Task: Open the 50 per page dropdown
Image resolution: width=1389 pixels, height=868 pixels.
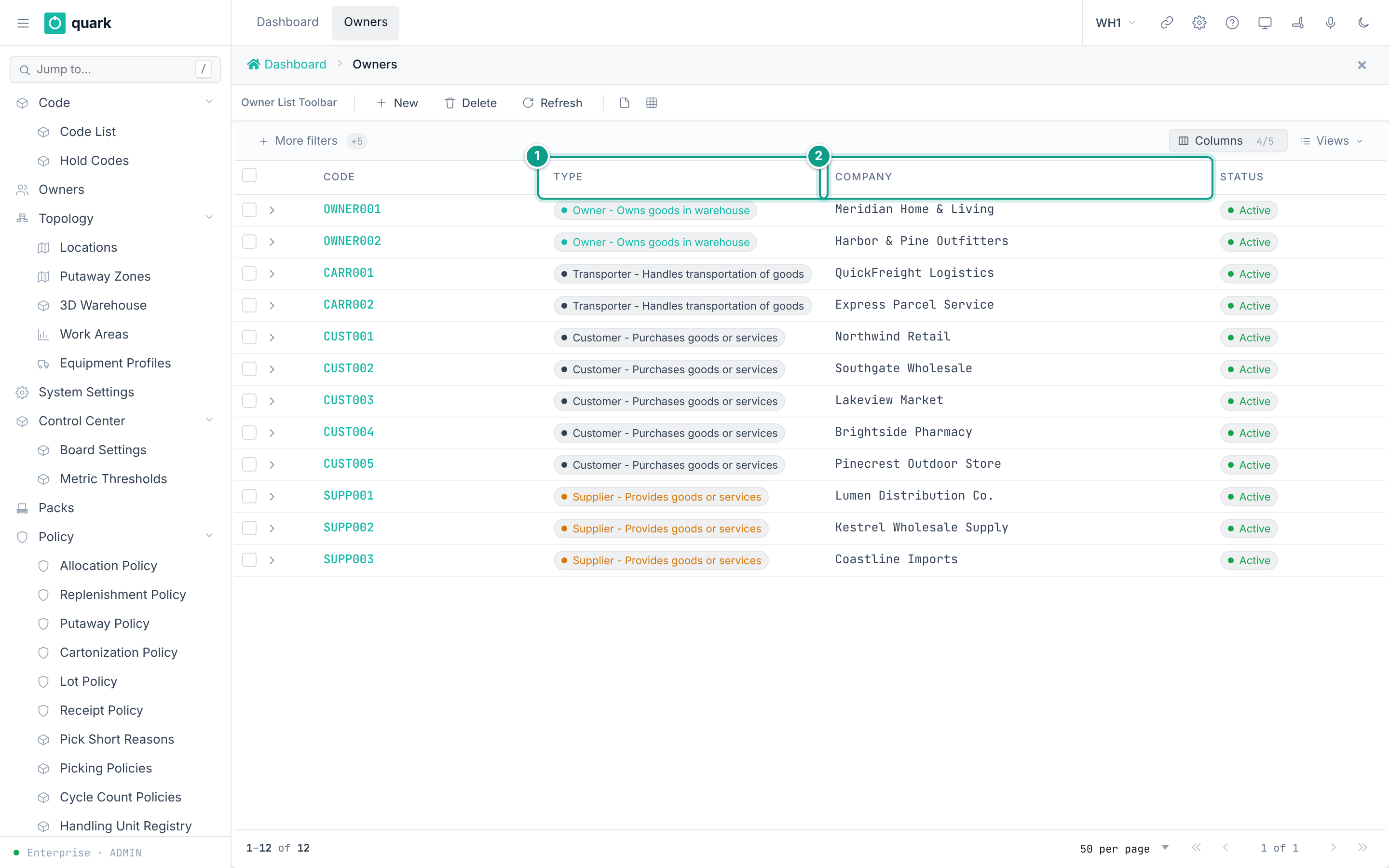Action: 1124,849
